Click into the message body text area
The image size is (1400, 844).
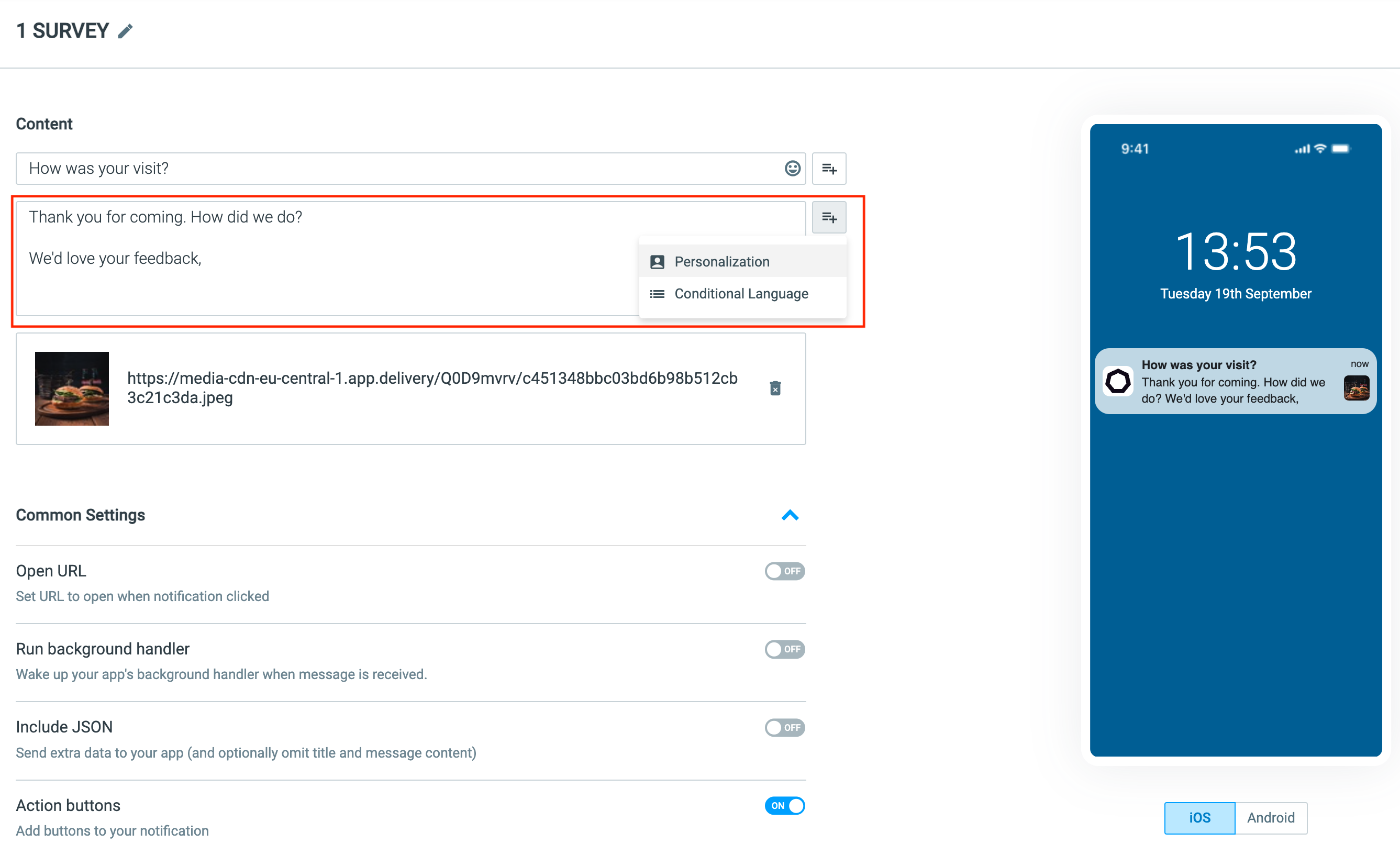[327, 259]
